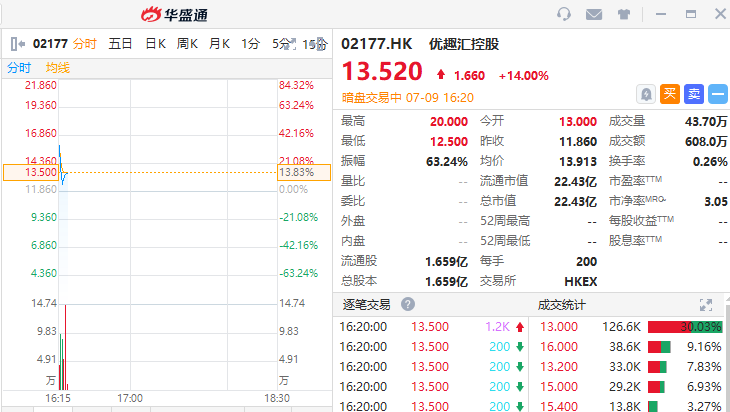Set a price alert with bell icon
Image resolution: width=730 pixels, height=412 pixels.
click(647, 93)
